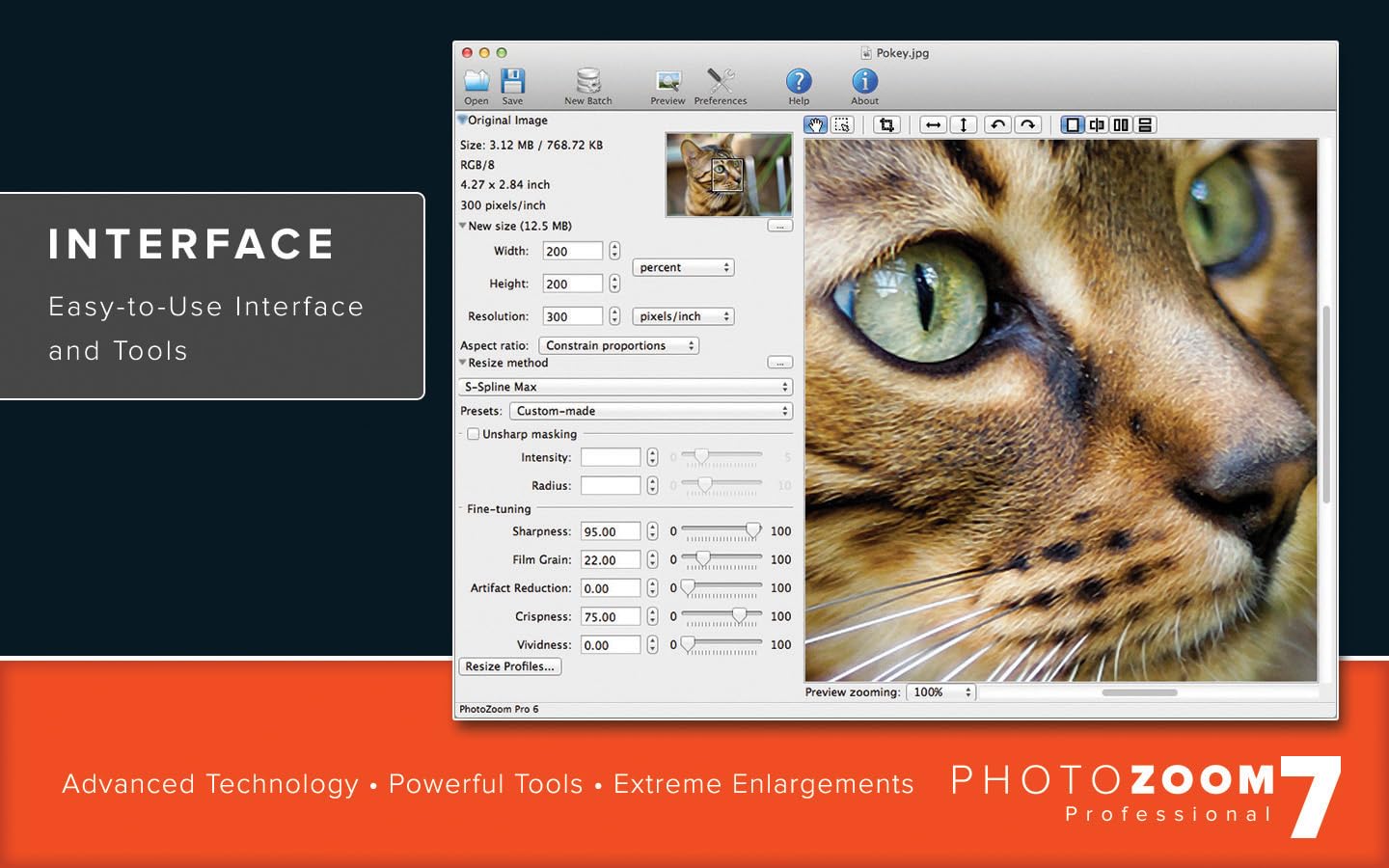
Task: Switch to stacked top-bottom preview layout
Action: pos(1145,124)
